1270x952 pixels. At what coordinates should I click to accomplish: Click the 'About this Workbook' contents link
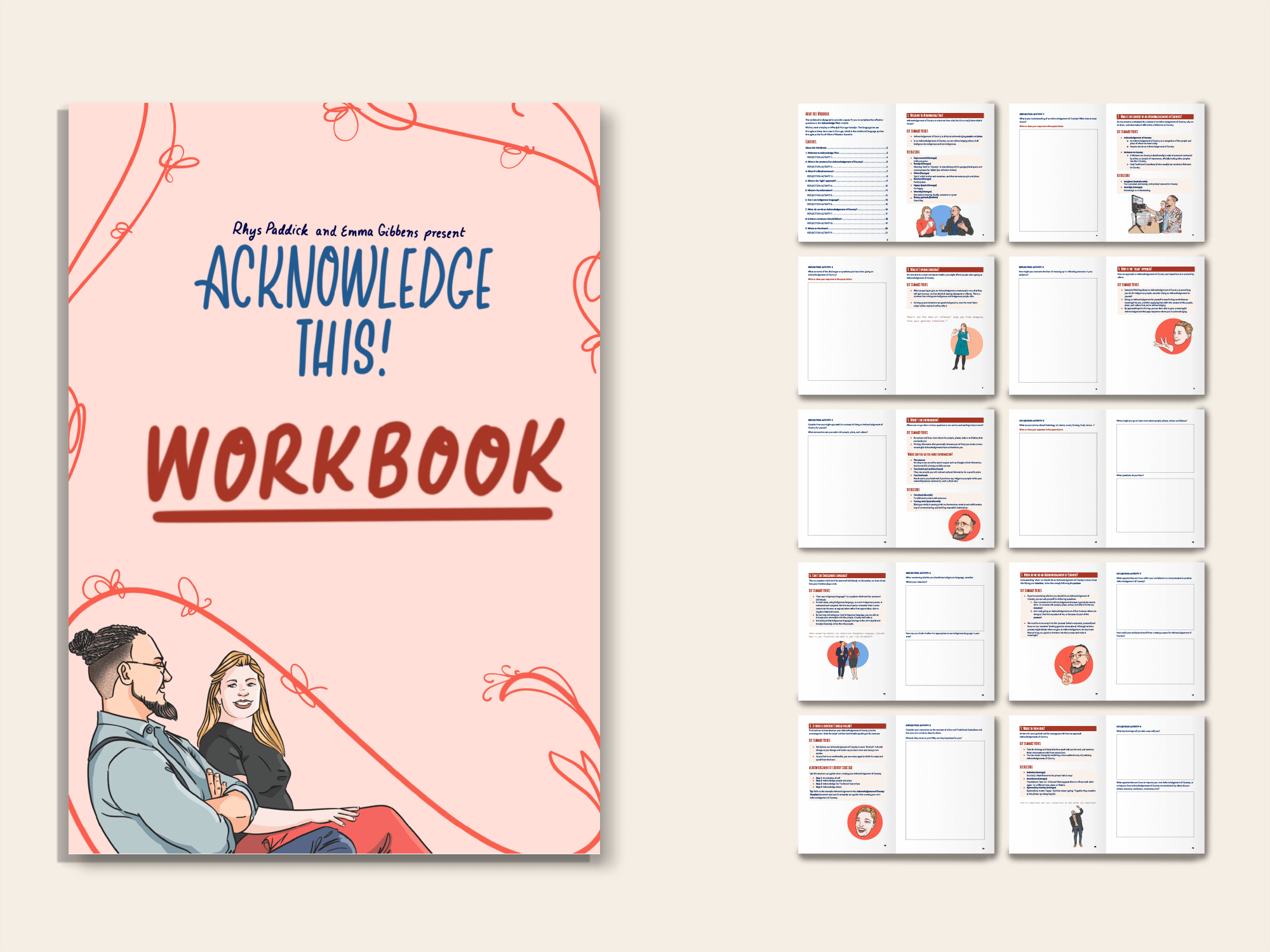[x=815, y=148]
